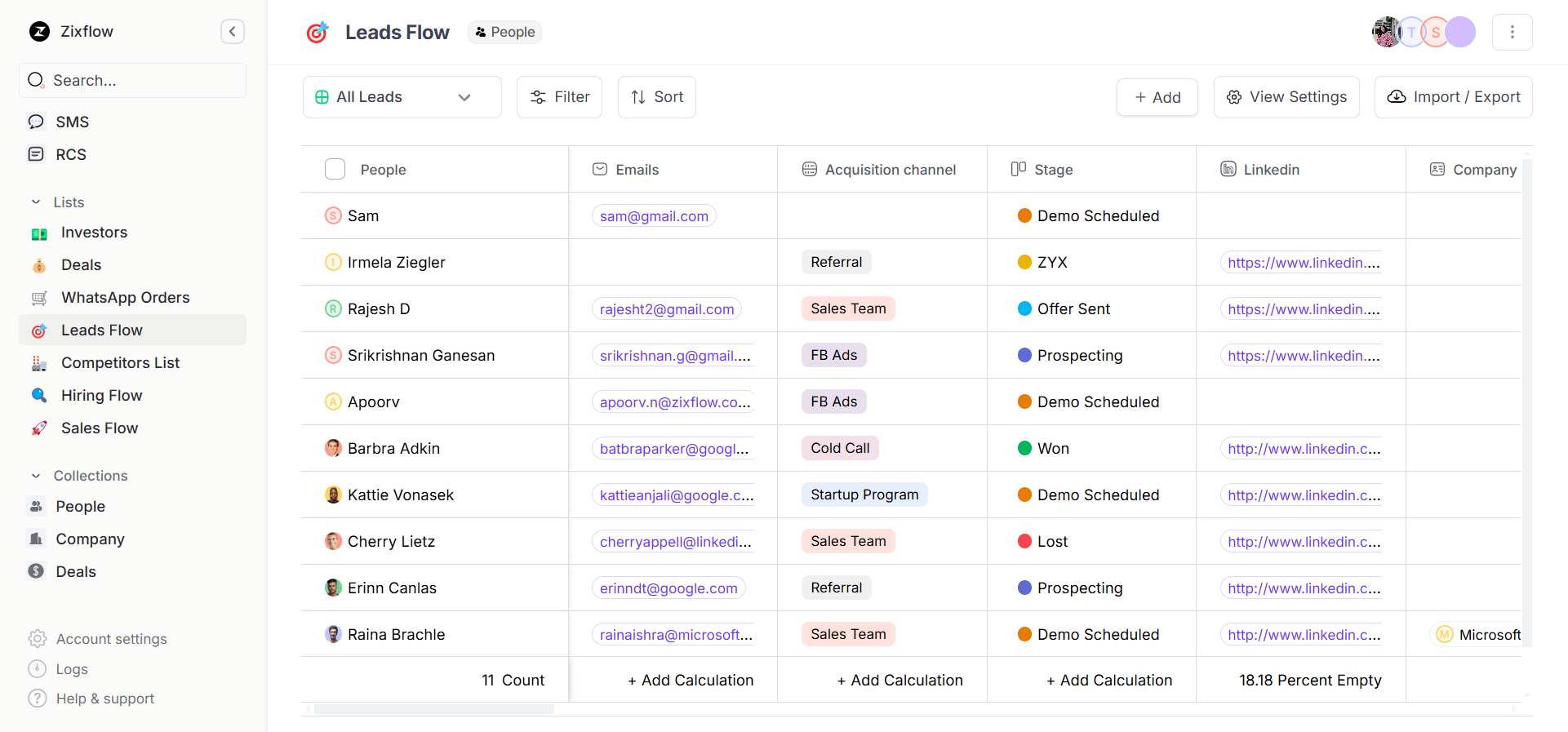Add Calculation under Stage column
The width and height of the screenshot is (1568, 732).
coord(1109,680)
